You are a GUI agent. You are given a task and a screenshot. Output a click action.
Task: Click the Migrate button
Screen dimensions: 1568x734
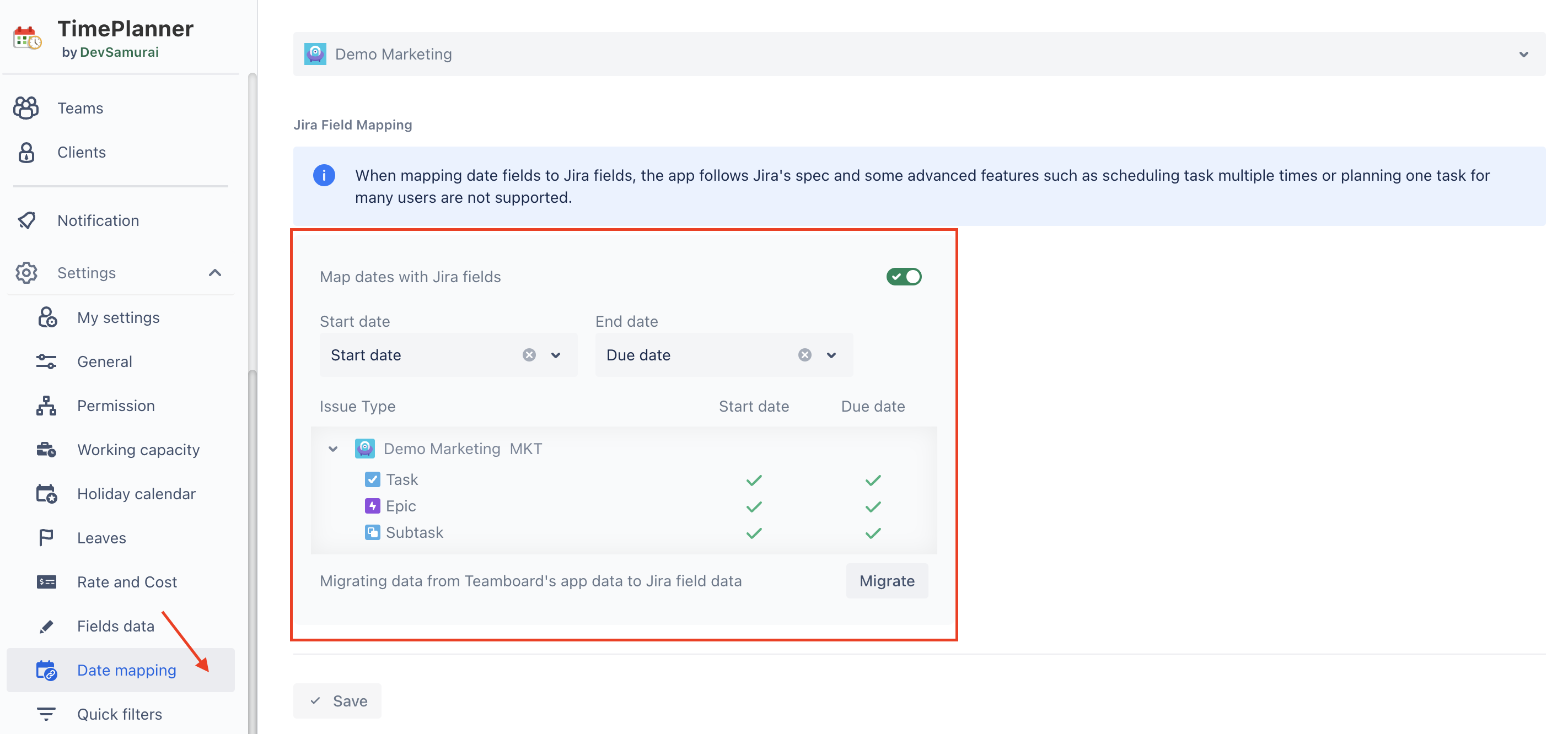click(x=886, y=581)
